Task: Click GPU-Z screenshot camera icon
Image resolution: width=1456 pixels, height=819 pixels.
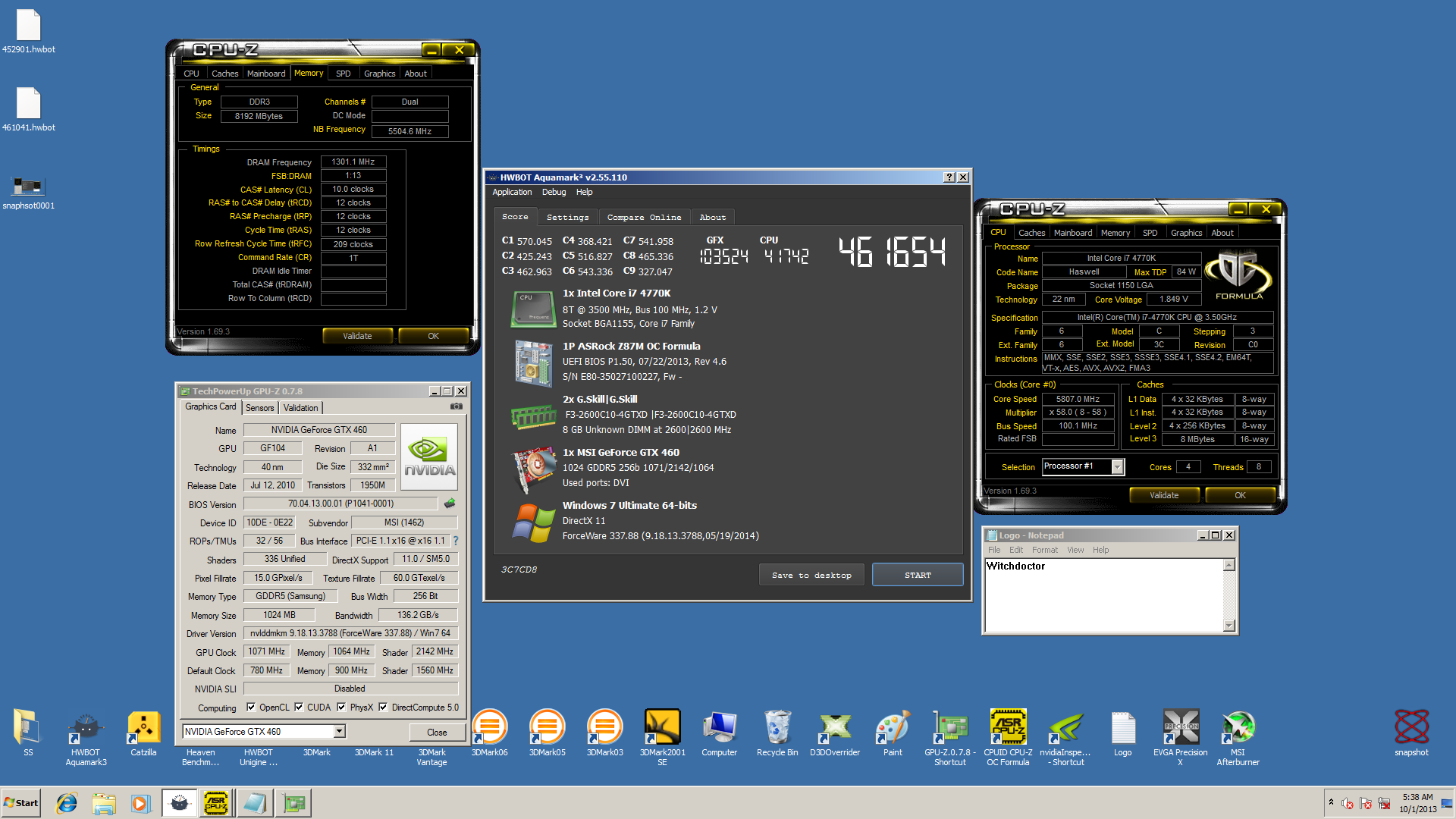Action: [456, 406]
